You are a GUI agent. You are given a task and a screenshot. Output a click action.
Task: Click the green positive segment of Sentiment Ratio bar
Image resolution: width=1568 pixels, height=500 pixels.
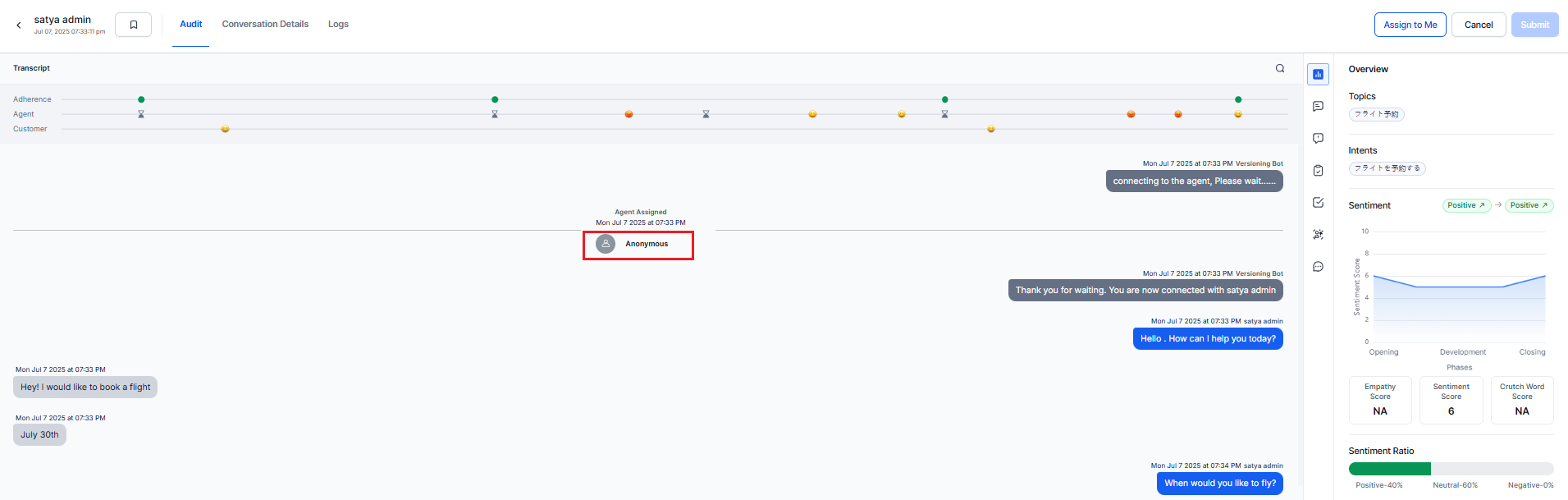[1389, 469]
